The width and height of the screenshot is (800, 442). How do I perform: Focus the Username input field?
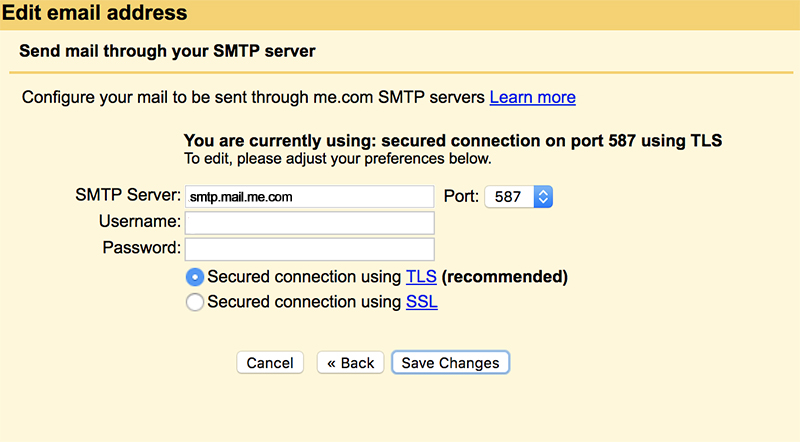click(x=310, y=223)
